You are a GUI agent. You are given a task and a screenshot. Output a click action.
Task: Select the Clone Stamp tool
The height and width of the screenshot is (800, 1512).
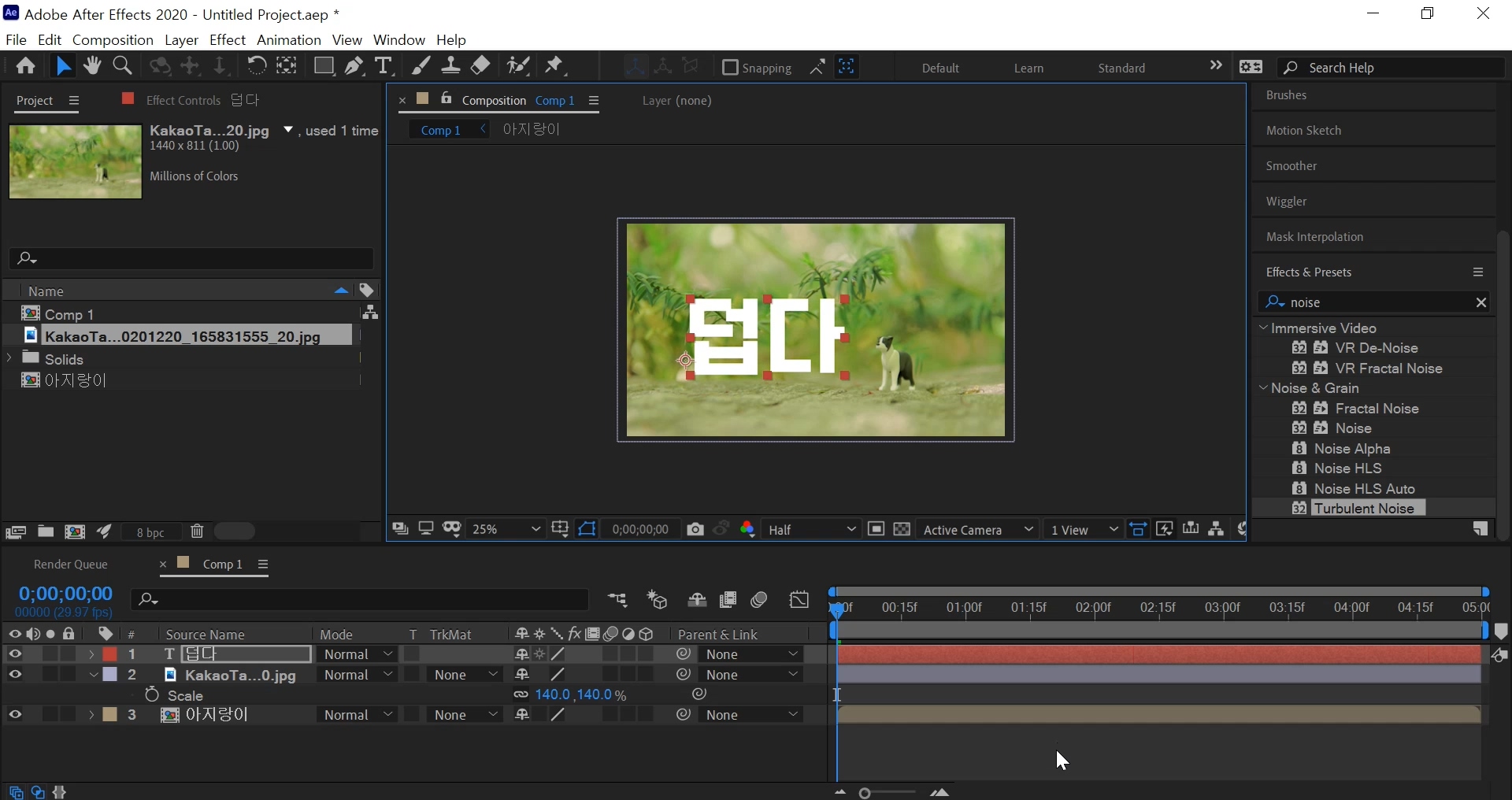450,66
